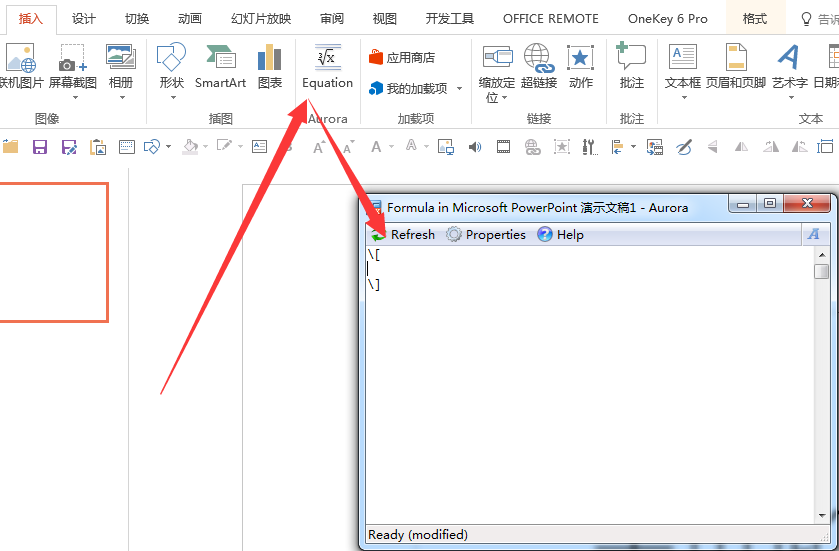Screen dimensions: 839x551
Task: Click the decrease font size icon
Action: [x=348, y=147]
